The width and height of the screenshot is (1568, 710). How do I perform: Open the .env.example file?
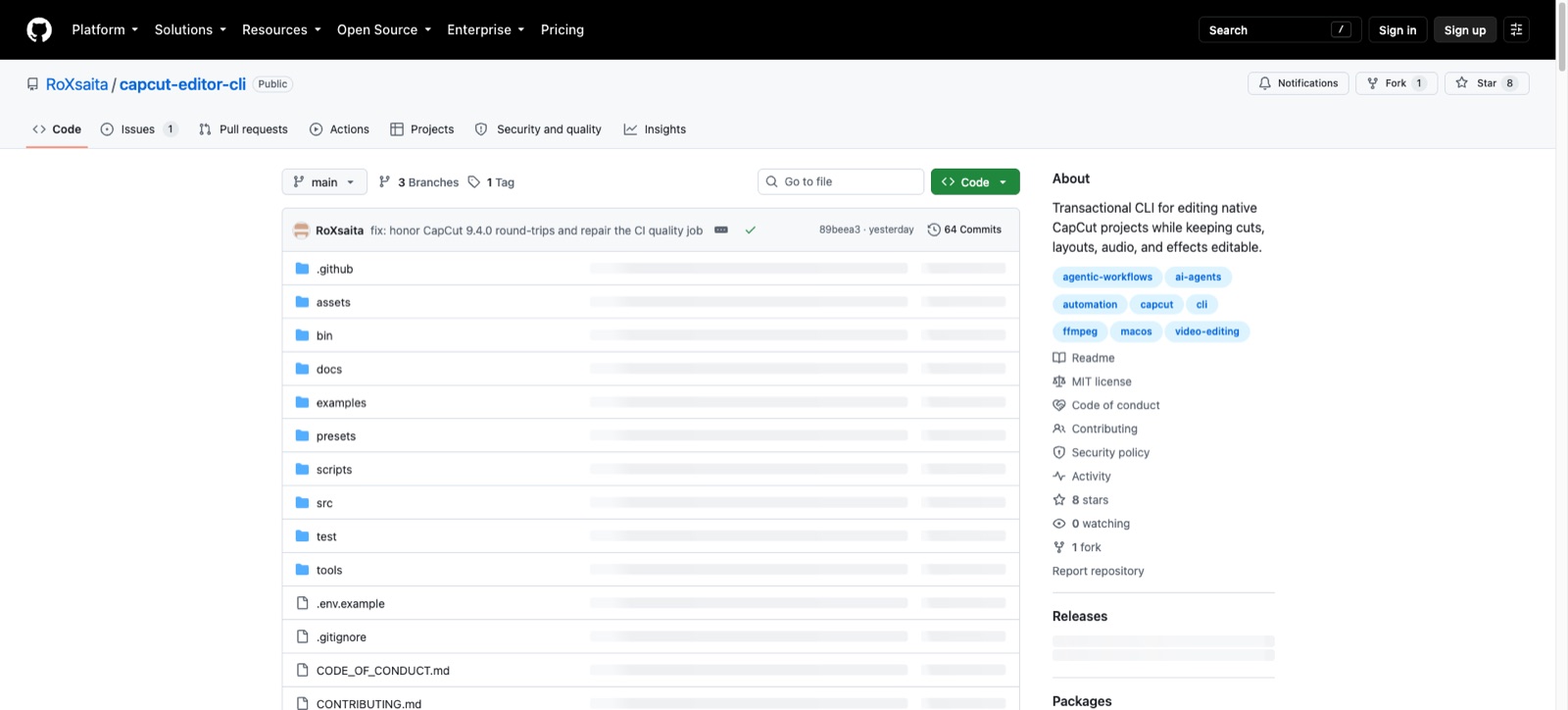coord(350,604)
